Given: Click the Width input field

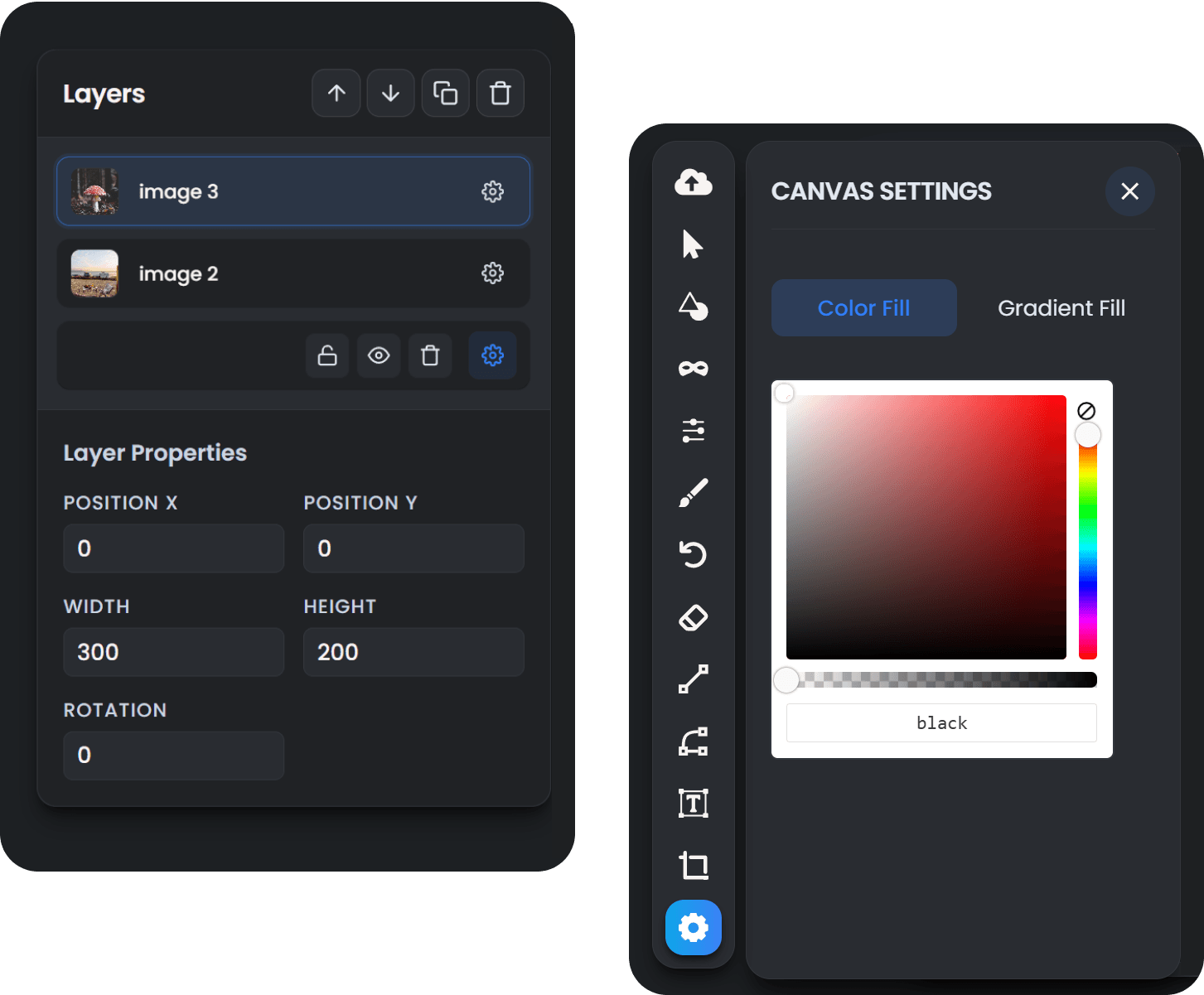Looking at the screenshot, I should coord(173,652).
